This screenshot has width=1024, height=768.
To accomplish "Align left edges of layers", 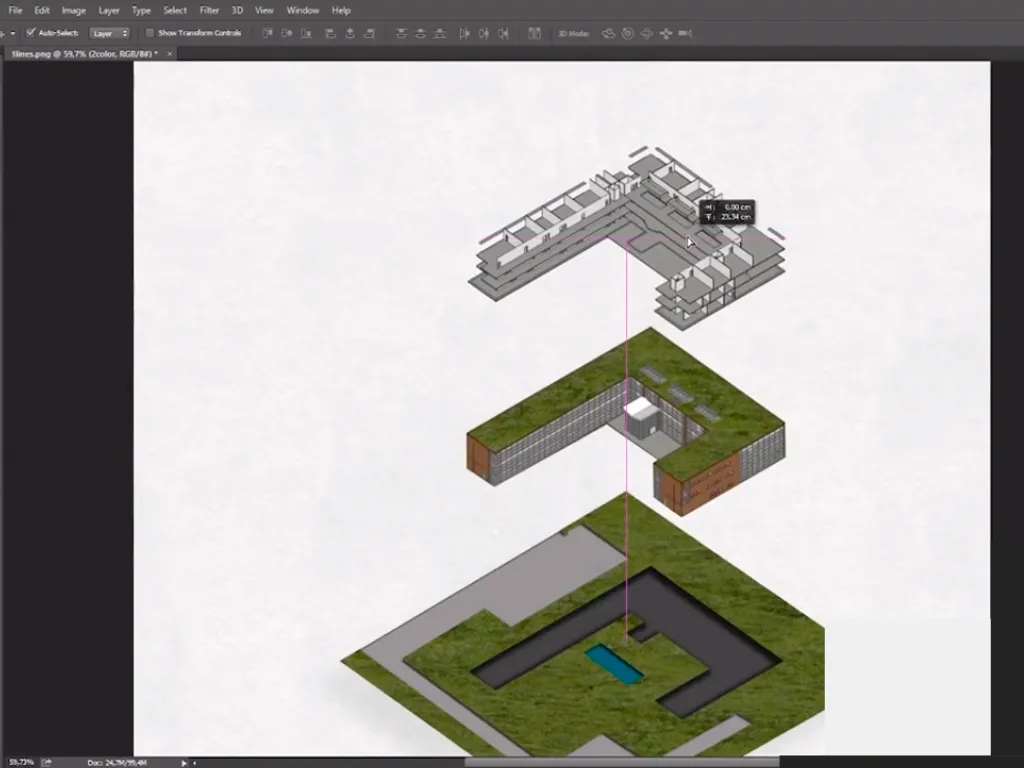I will tap(330, 33).
